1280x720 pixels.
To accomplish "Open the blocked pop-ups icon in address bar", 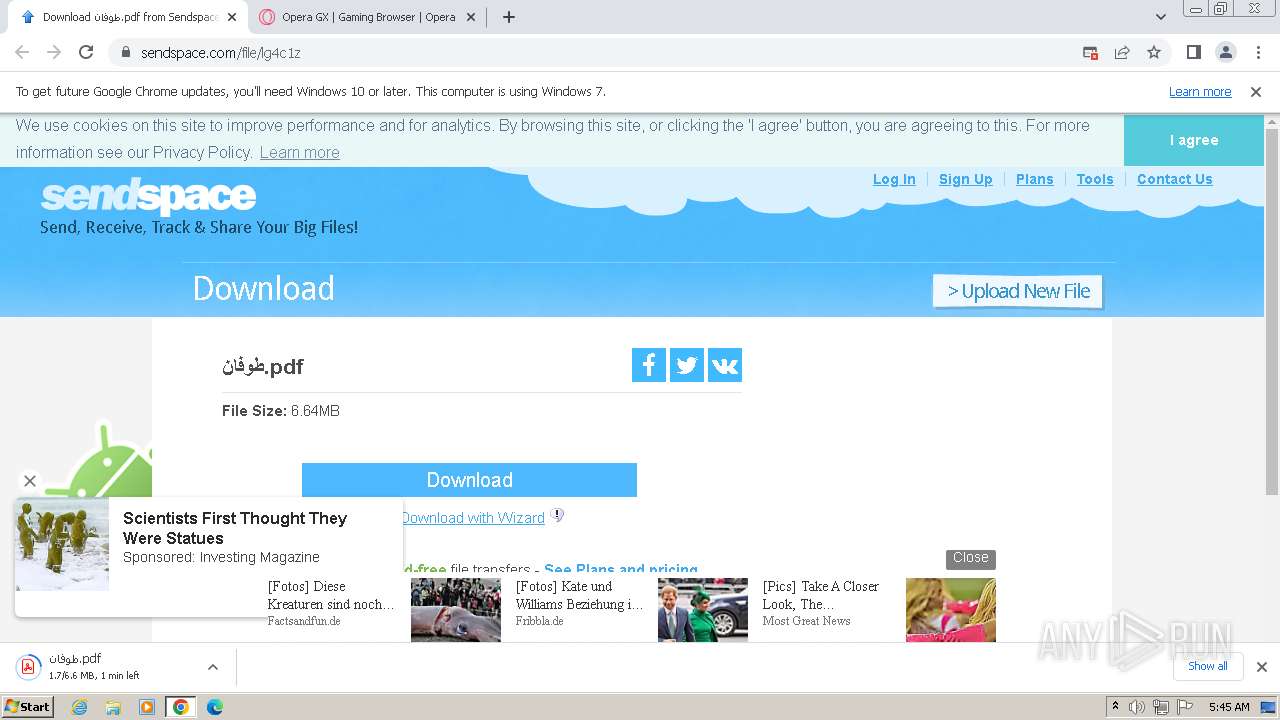I will point(1090,52).
